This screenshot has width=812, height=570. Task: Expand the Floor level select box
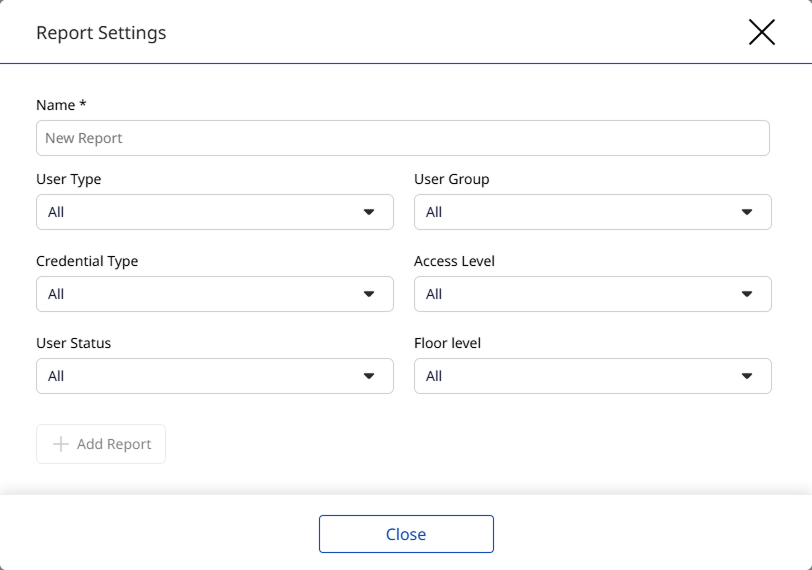[x=578, y=376]
